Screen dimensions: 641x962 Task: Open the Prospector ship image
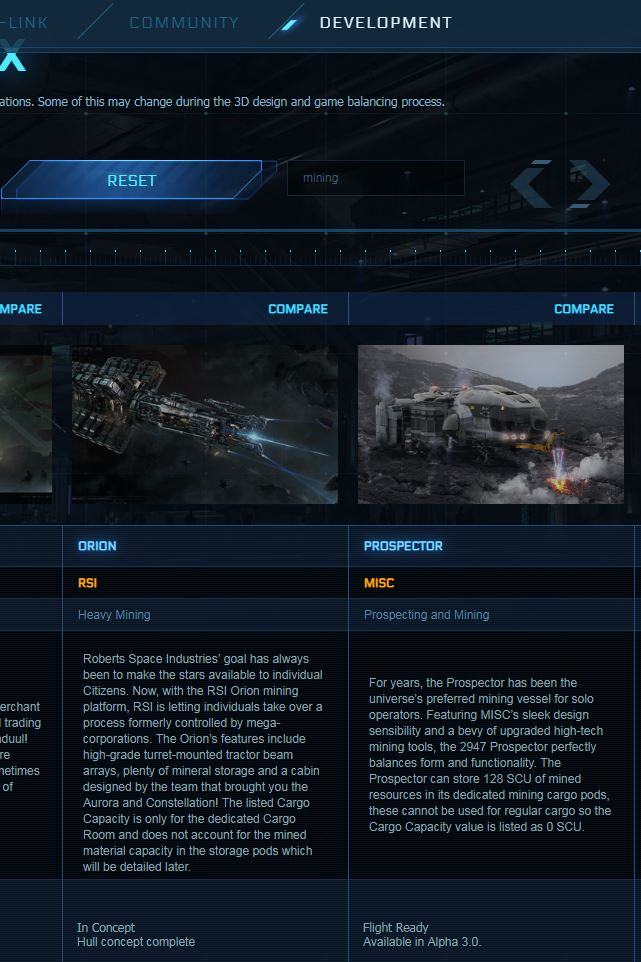coord(491,424)
